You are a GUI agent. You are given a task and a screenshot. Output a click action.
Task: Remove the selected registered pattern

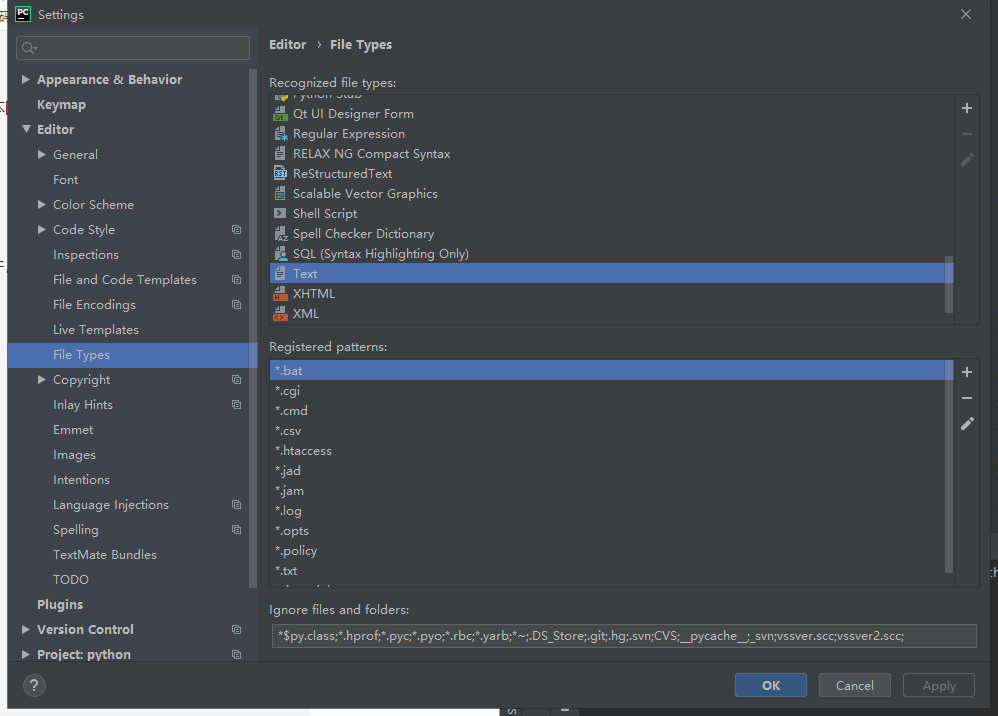tap(967, 398)
